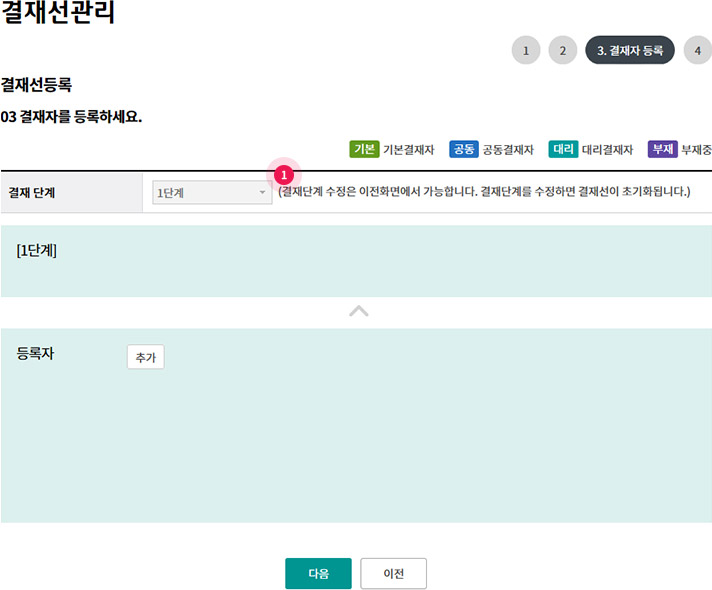This screenshot has height=590, width=712.
Task: Click the blue 공동 legend badge
Action: point(463,150)
